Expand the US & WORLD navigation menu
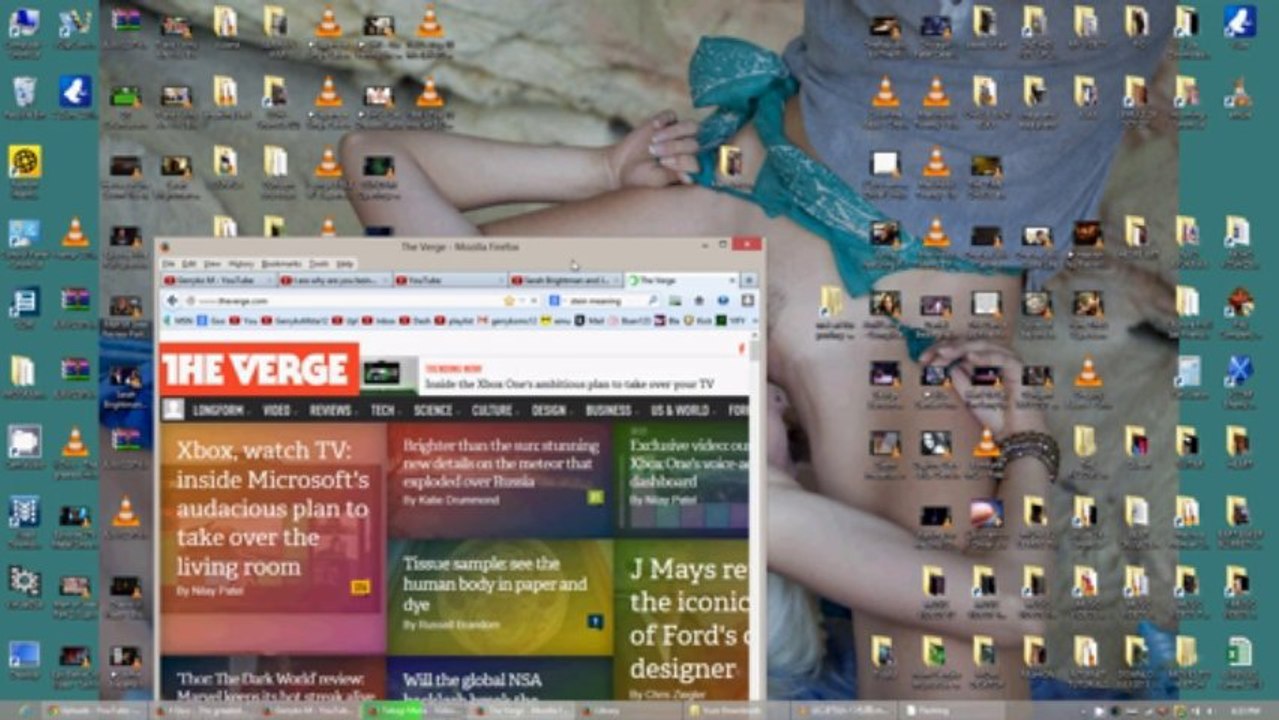1279x720 pixels. tap(683, 410)
